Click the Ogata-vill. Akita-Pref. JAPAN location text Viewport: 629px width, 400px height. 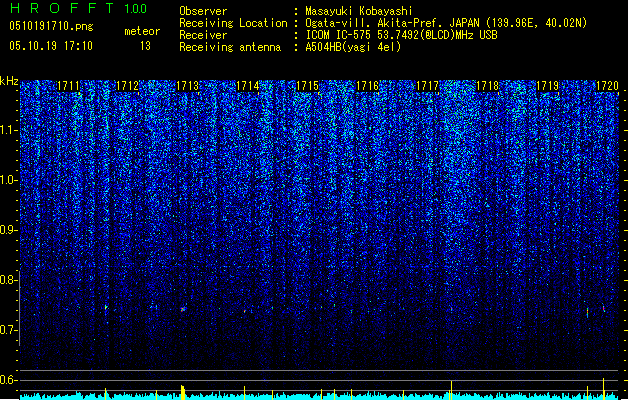click(x=446, y=23)
